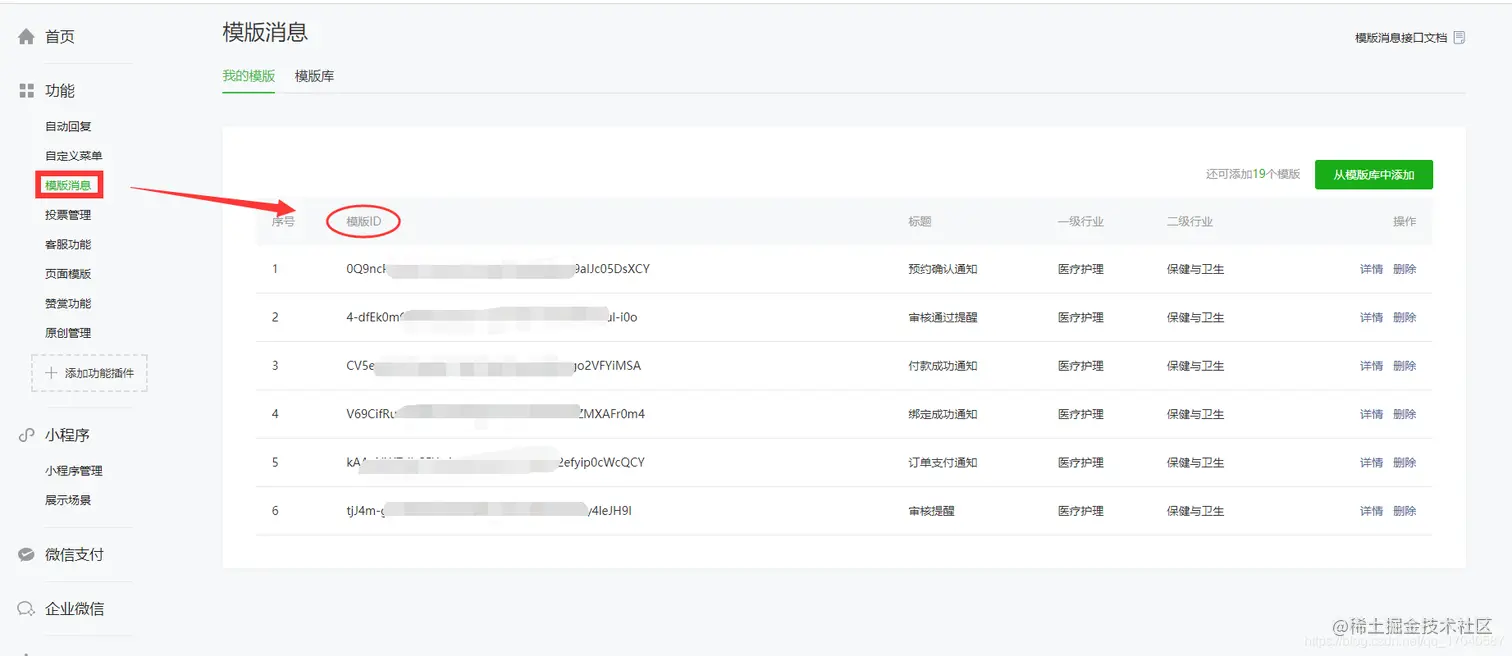Click the chat bubble icon beside 企业微信
Viewport: 1512px width, 656px height.
27,609
